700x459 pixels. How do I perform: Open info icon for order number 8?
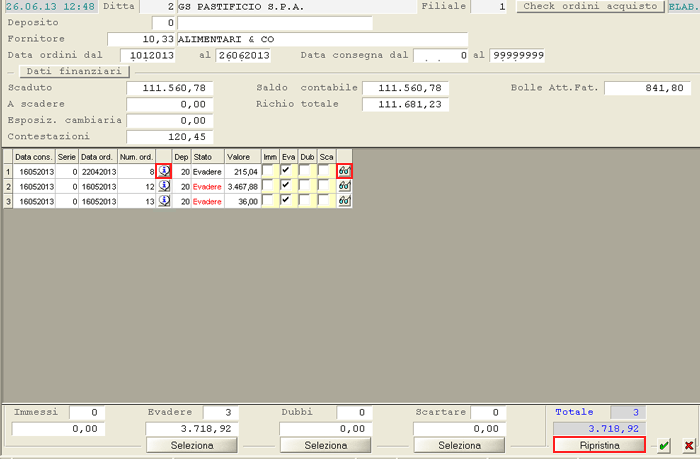click(x=164, y=171)
